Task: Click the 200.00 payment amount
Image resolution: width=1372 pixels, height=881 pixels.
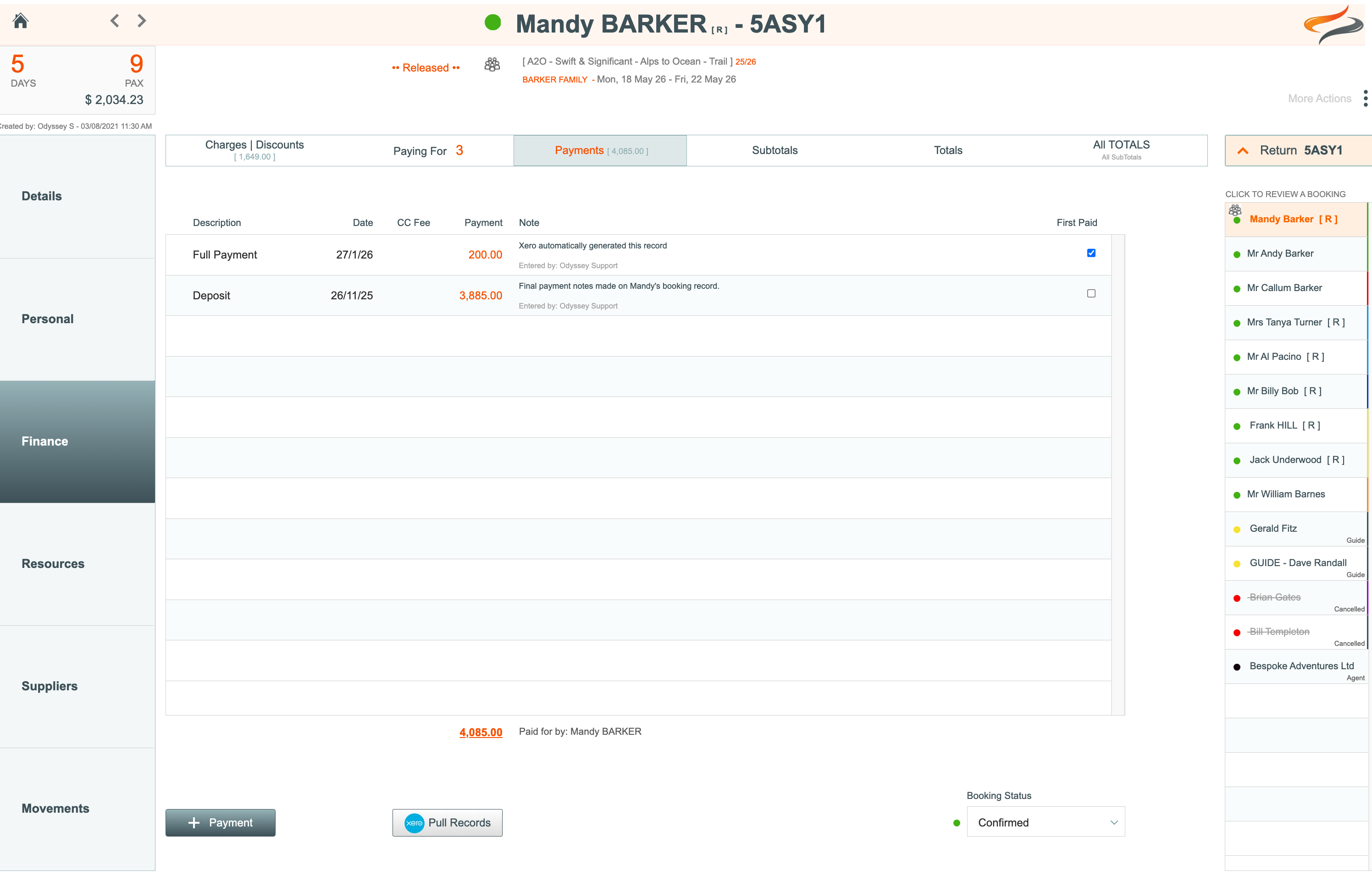Action: tap(485, 255)
